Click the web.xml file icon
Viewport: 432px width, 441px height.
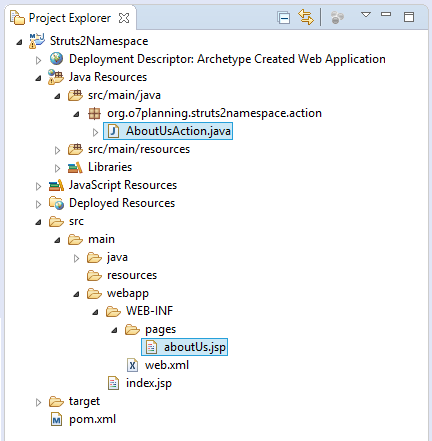pos(132,365)
